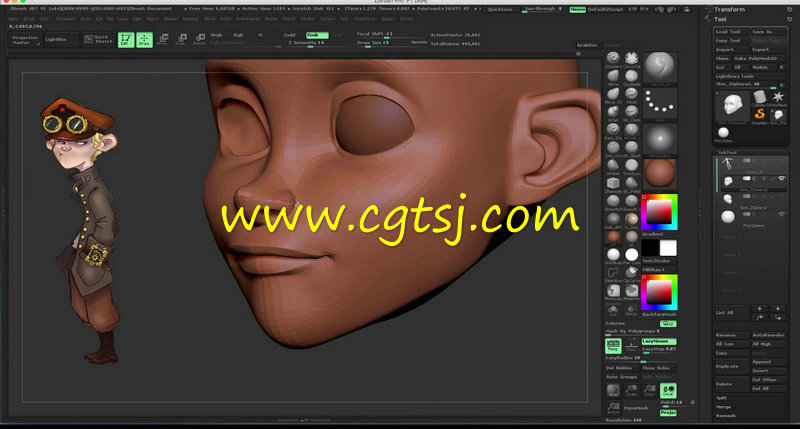Toggle BackfaceMask option
800x429 pixels.
(x=659, y=315)
